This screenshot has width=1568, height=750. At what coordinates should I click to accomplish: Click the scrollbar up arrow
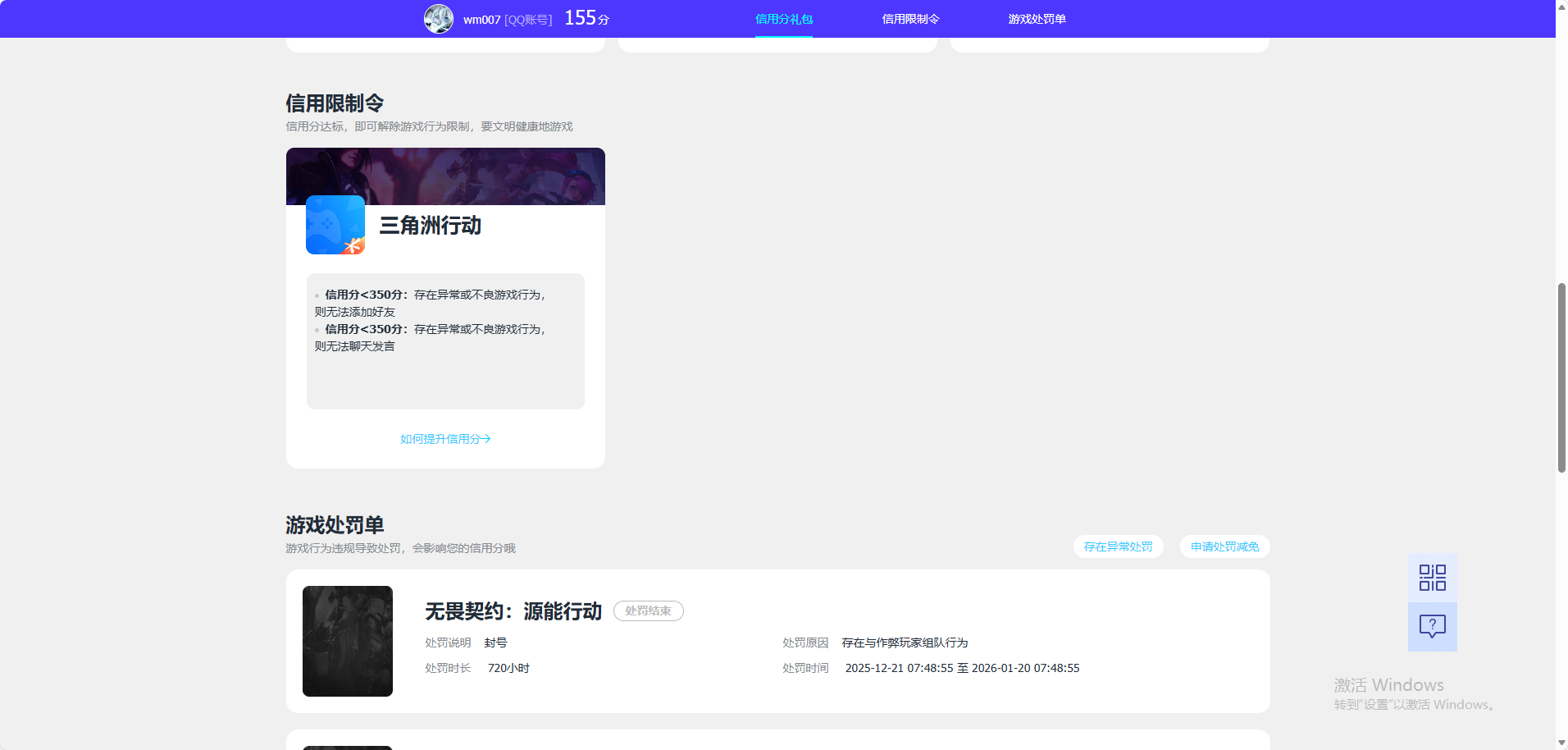point(1561,6)
